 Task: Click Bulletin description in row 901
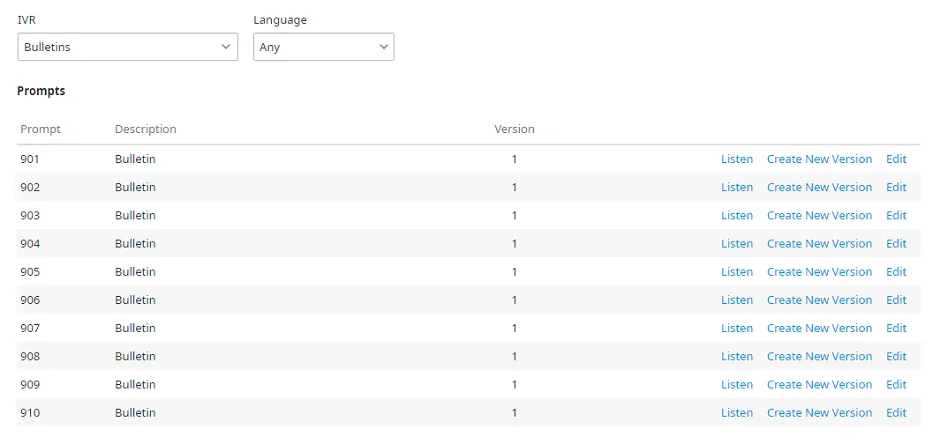[x=135, y=159]
